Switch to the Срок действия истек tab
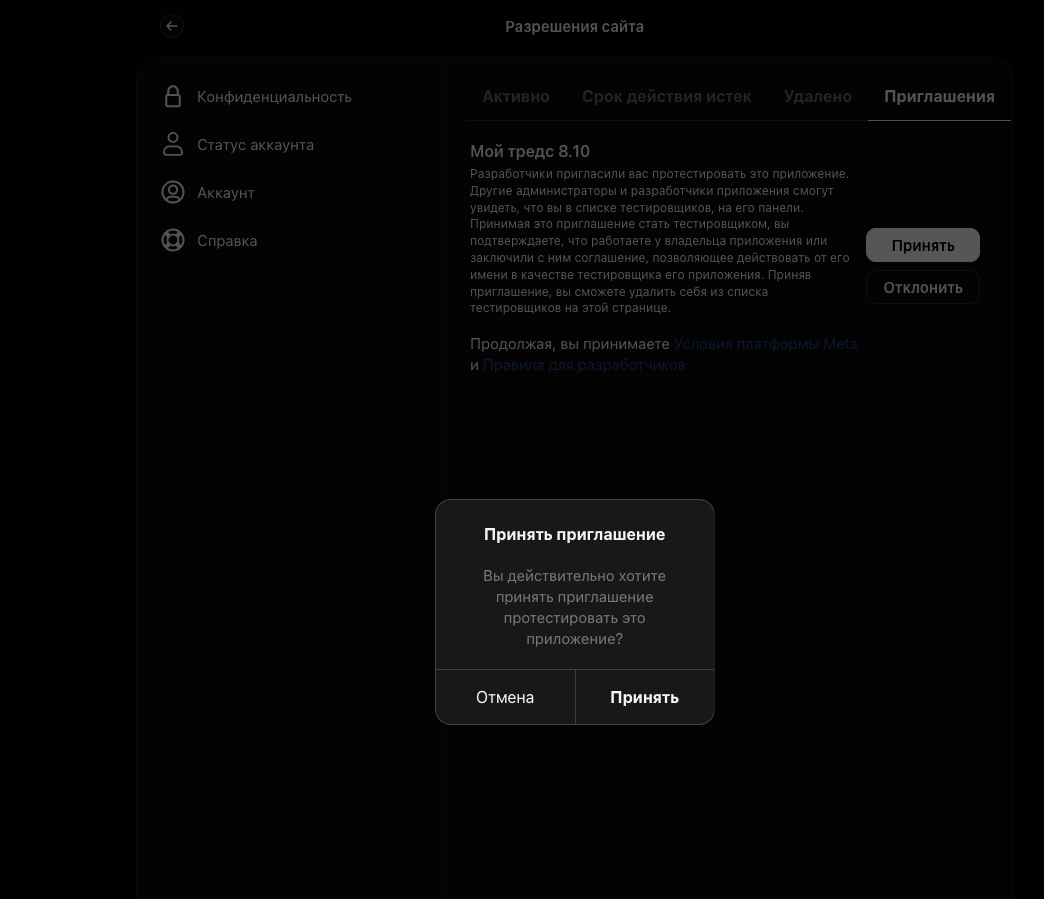The height and width of the screenshot is (899, 1044). 666,97
